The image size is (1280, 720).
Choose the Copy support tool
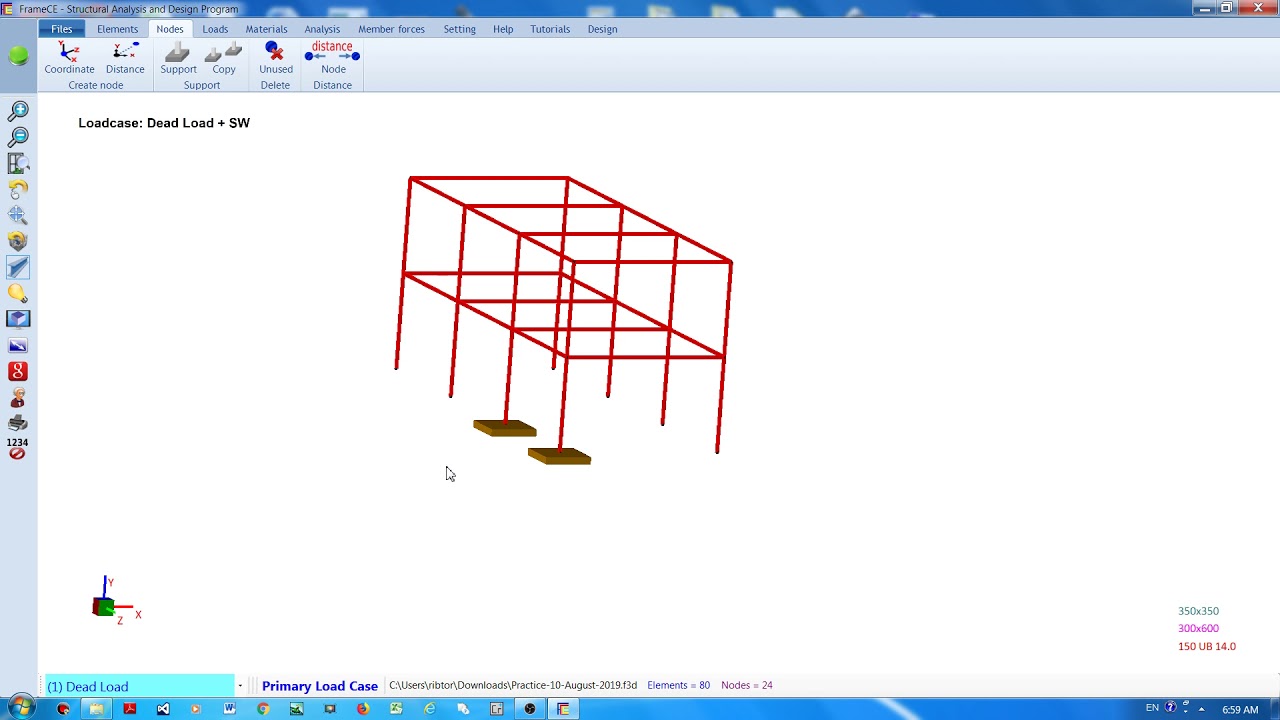[224, 59]
